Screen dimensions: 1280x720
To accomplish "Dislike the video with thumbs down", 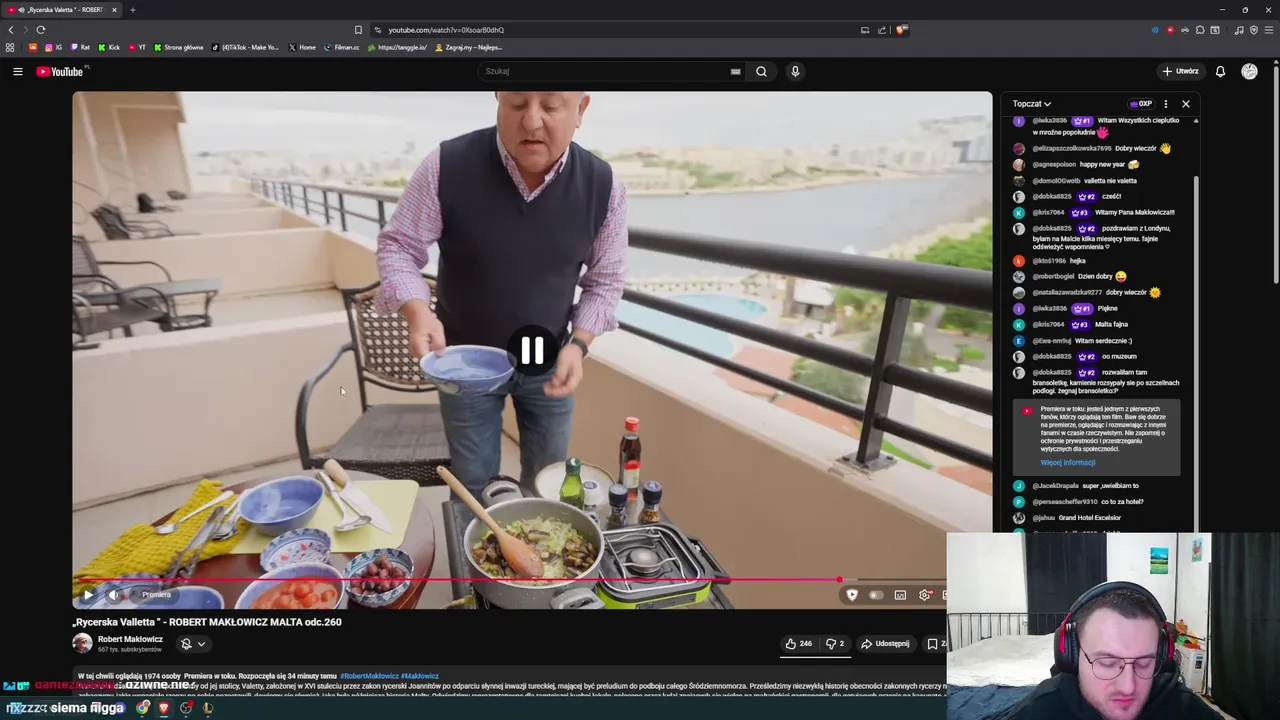I will coord(835,644).
